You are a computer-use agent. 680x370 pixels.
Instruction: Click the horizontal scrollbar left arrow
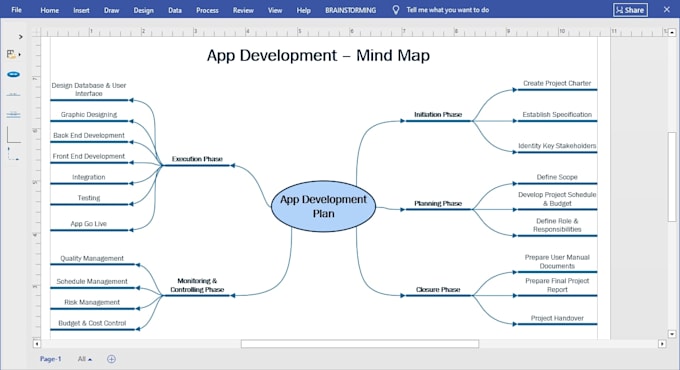pos(37,344)
